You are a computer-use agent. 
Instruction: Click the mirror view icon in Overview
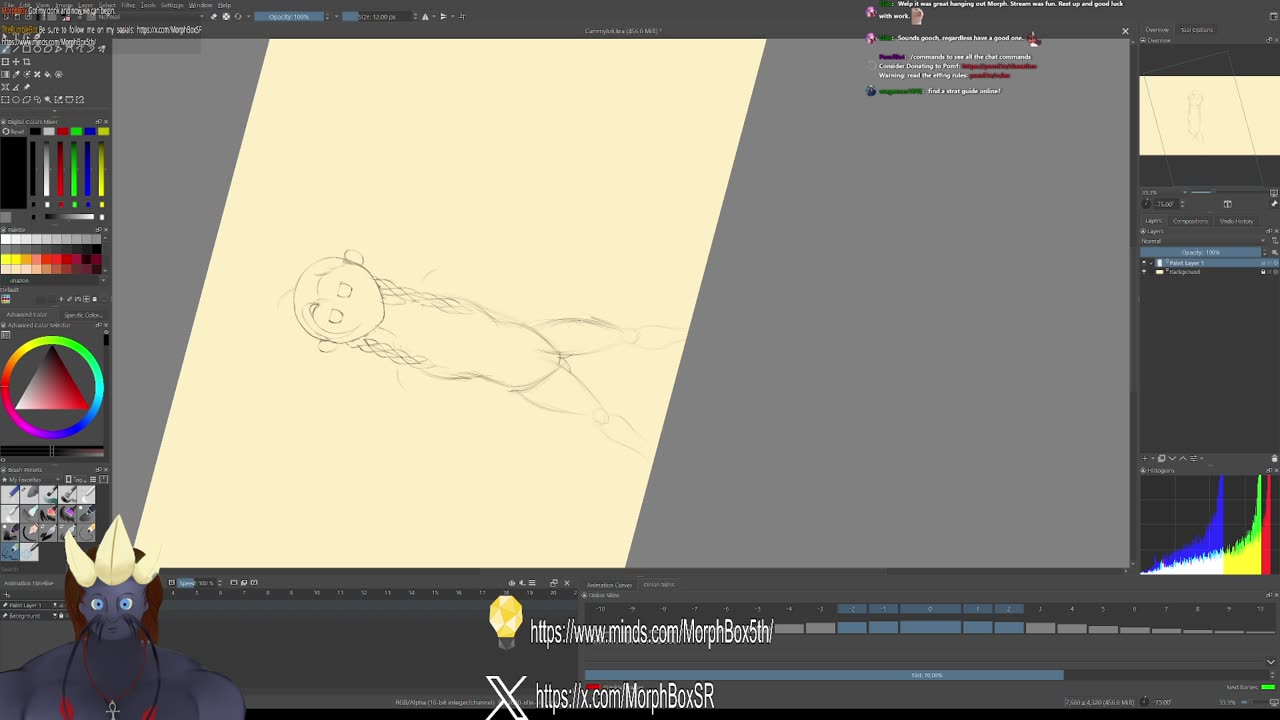[1228, 204]
